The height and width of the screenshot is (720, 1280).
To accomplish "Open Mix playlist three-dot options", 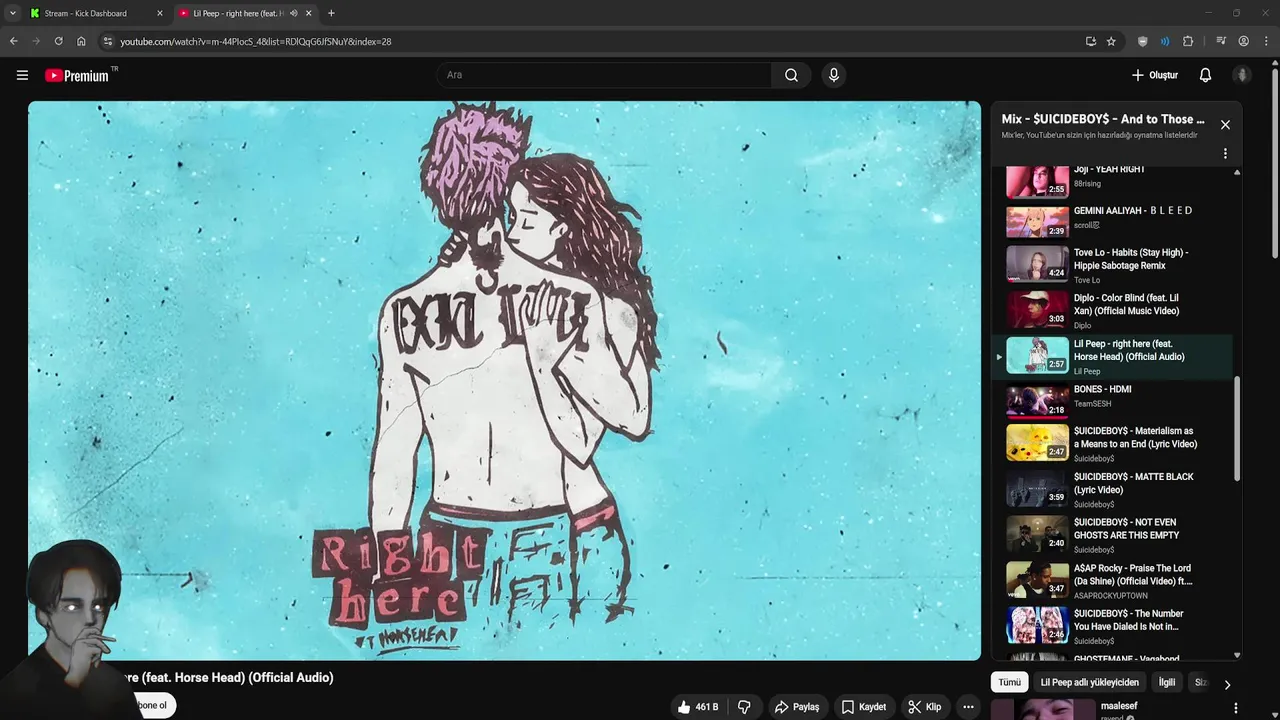I will click(x=1225, y=154).
